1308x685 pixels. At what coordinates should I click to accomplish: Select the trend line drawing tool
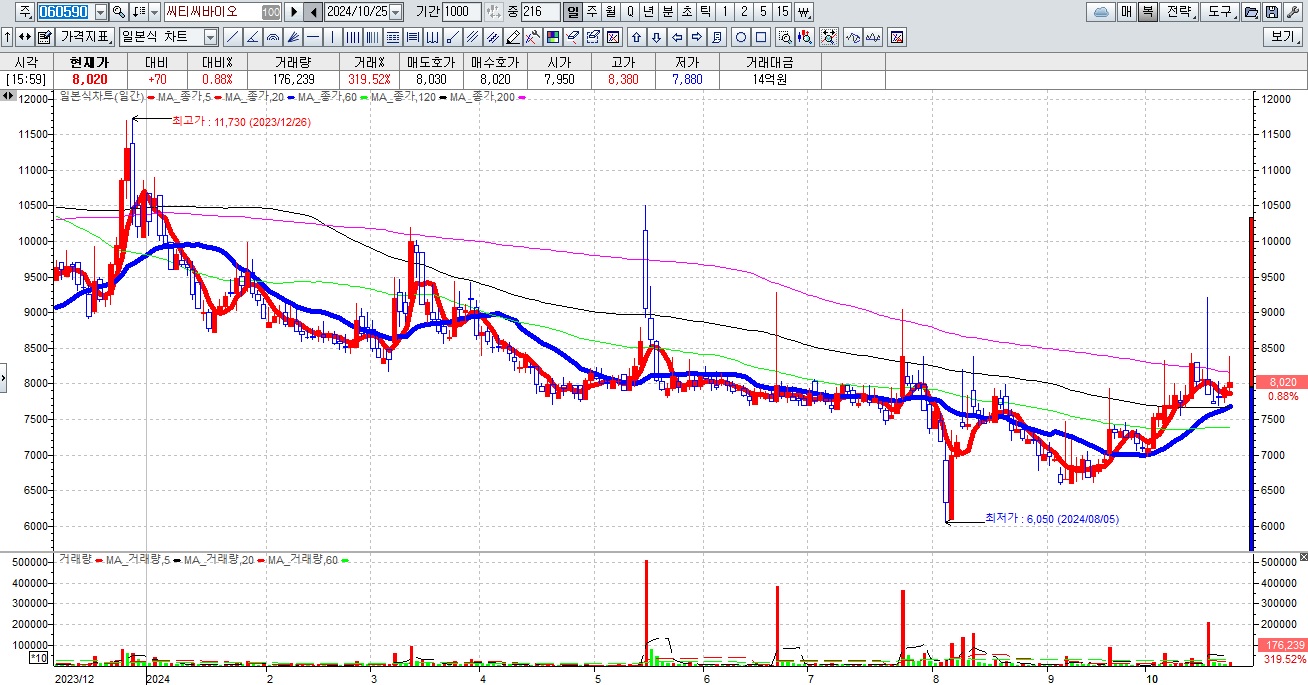(x=232, y=37)
